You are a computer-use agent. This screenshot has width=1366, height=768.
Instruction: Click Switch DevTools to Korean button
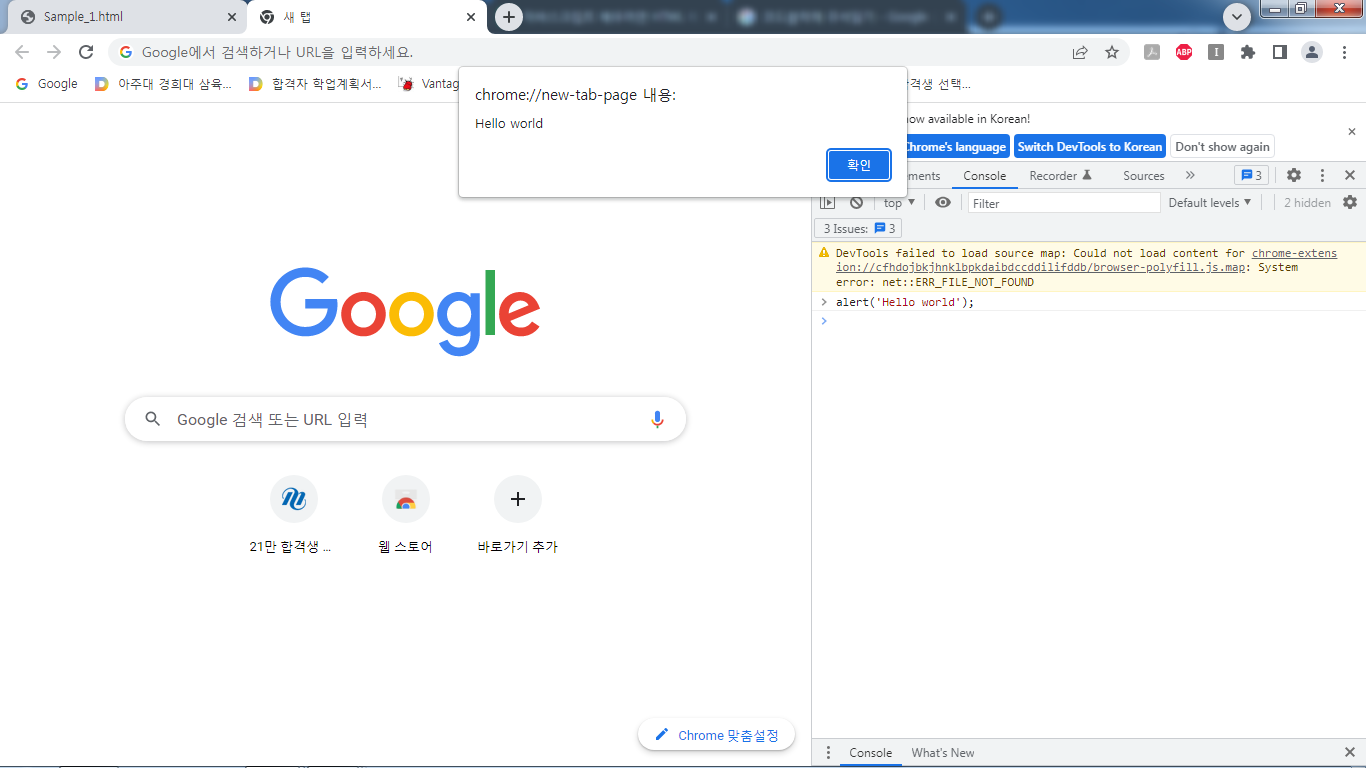tap(1089, 146)
